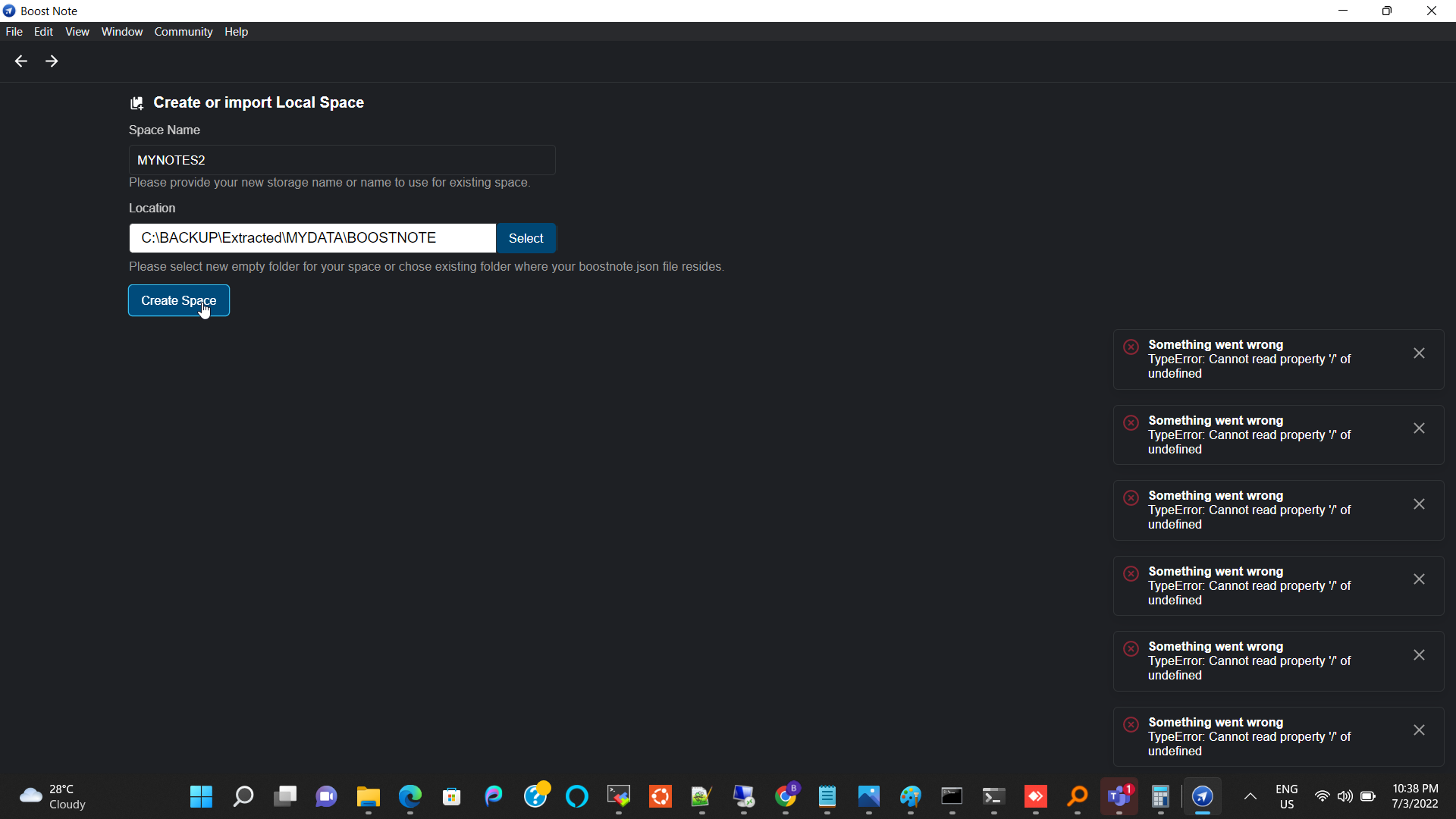
Task: Open the clock and date panel
Action: (1415, 796)
